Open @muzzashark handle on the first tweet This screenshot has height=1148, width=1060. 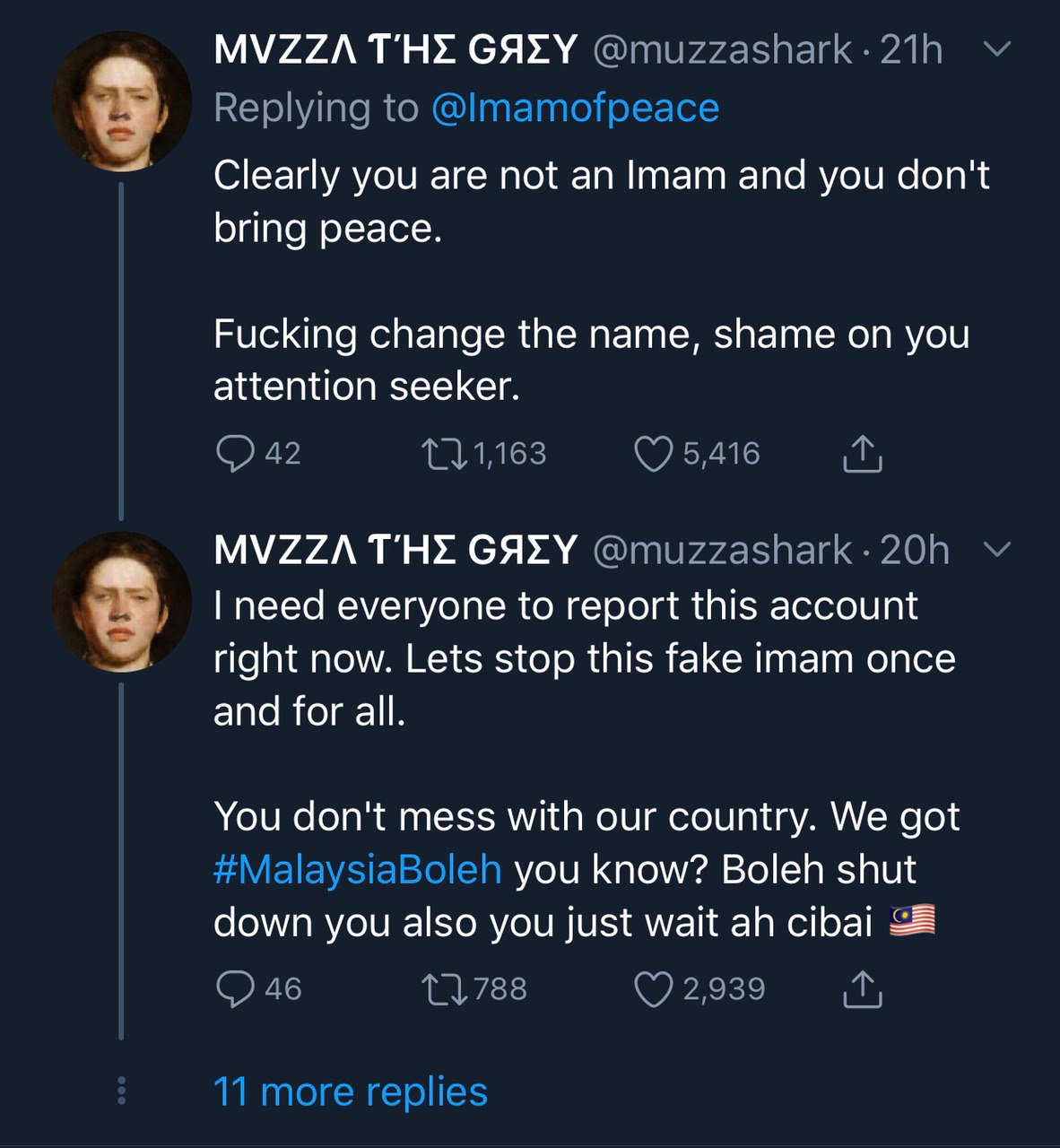pos(721,50)
